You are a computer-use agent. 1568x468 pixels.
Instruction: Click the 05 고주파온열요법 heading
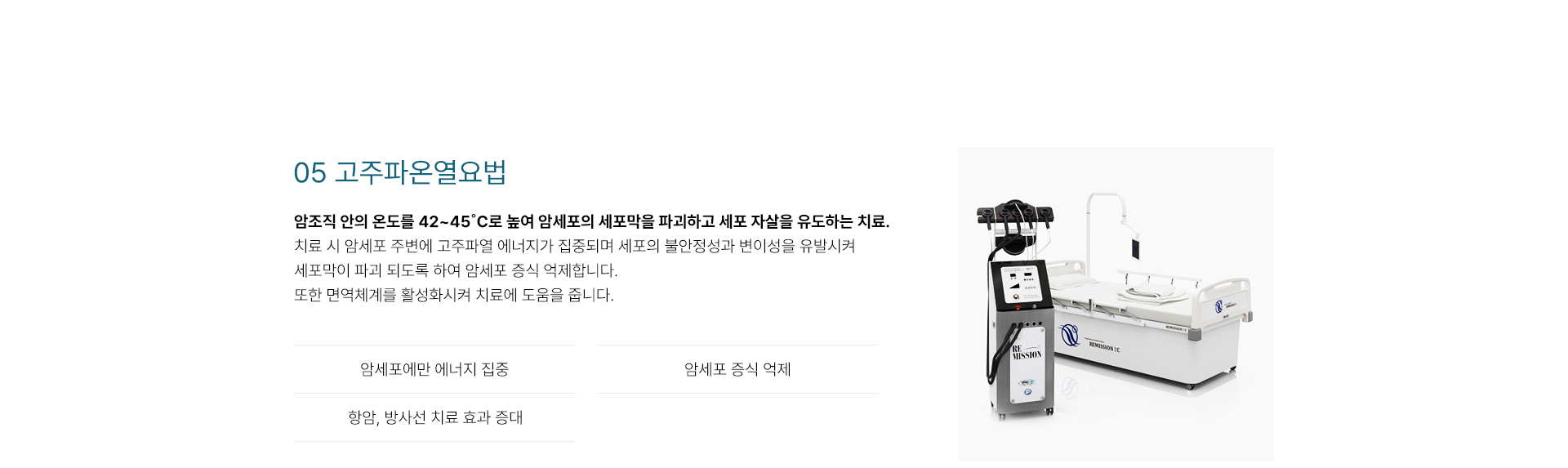pyautogui.click(x=400, y=172)
